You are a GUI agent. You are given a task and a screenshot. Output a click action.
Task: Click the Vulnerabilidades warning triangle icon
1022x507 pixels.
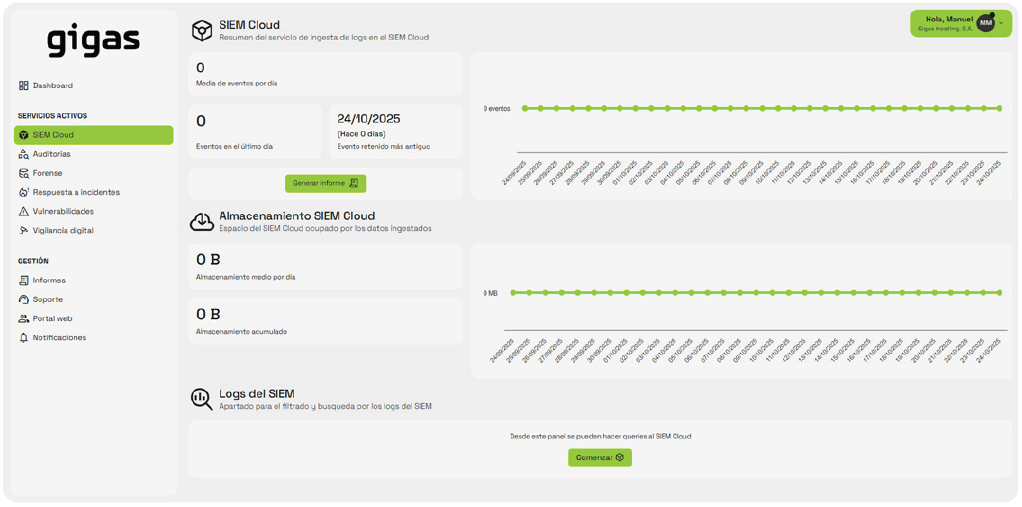24,211
